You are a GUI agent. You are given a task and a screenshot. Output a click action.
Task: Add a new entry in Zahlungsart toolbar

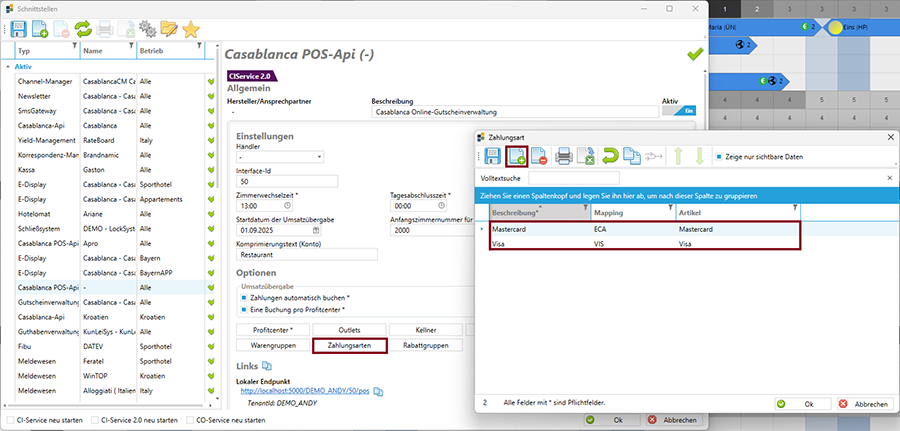[517, 156]
